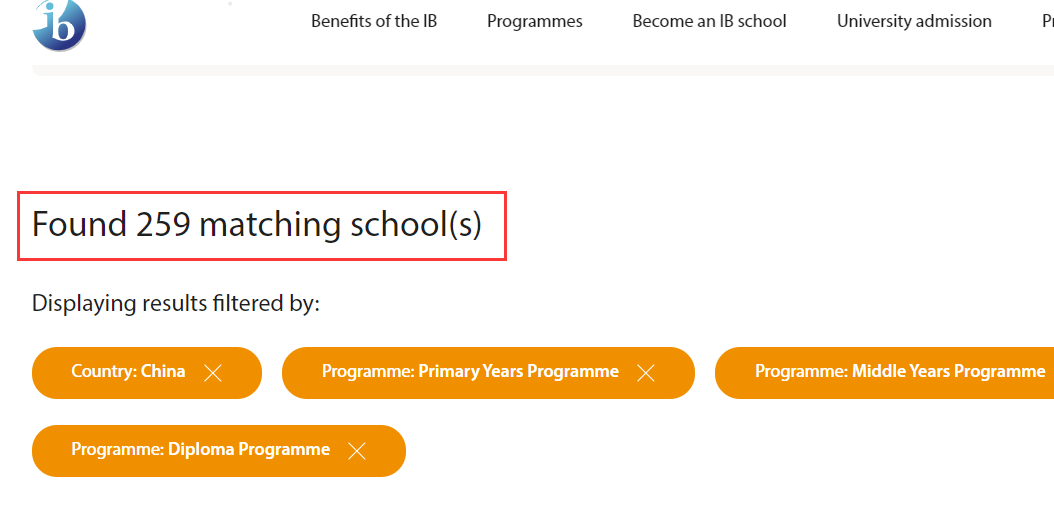Image resolution: width=1054 pixels, height=510 pixels.
Task: Click the number 259 in the heading
Action: click(163, 225)
